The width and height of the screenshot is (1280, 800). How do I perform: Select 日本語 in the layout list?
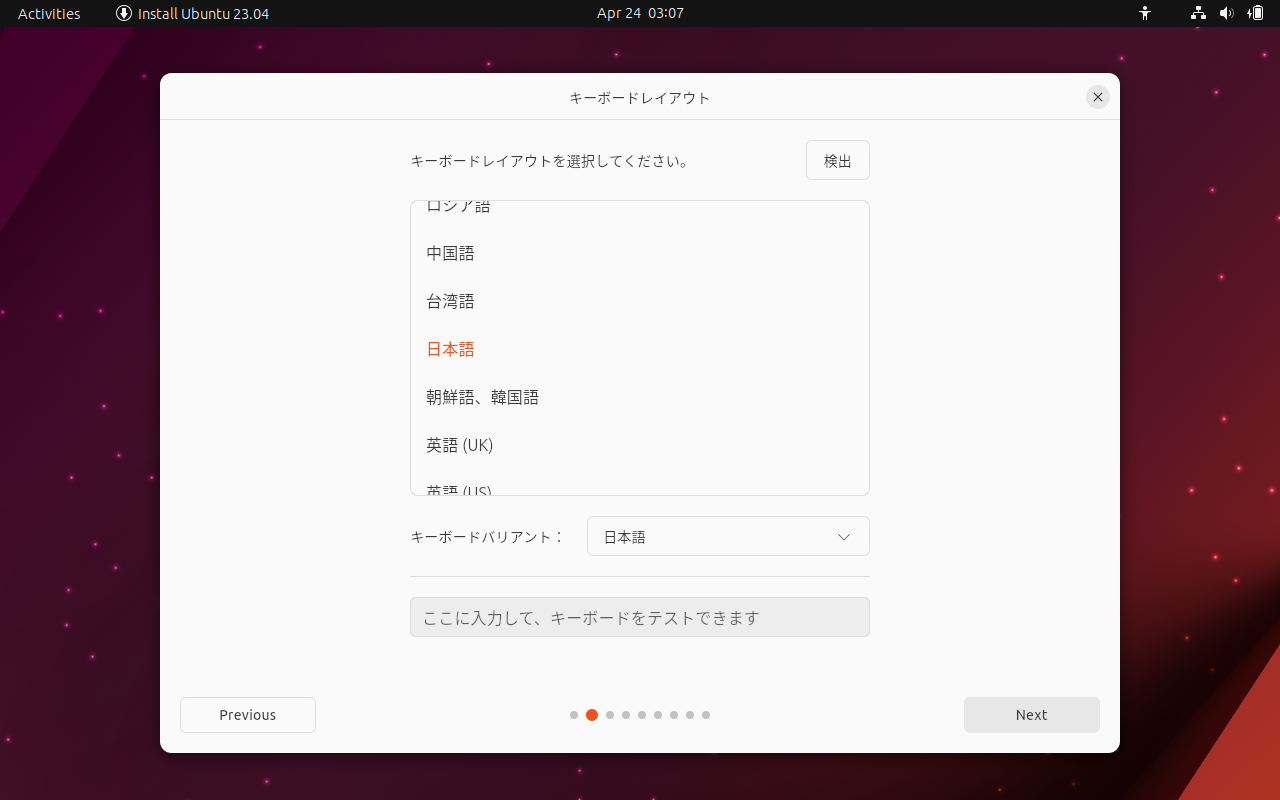[640, 349]
